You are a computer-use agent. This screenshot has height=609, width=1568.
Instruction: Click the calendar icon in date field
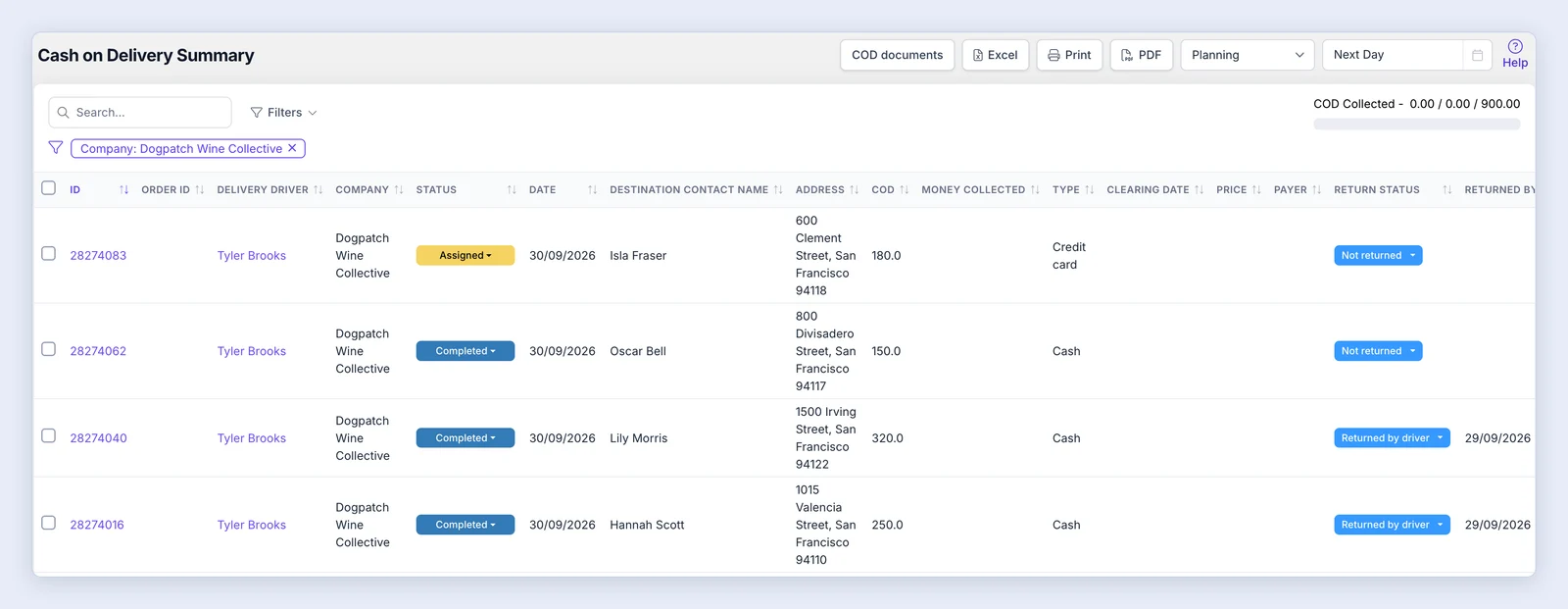click(1477, 55)
